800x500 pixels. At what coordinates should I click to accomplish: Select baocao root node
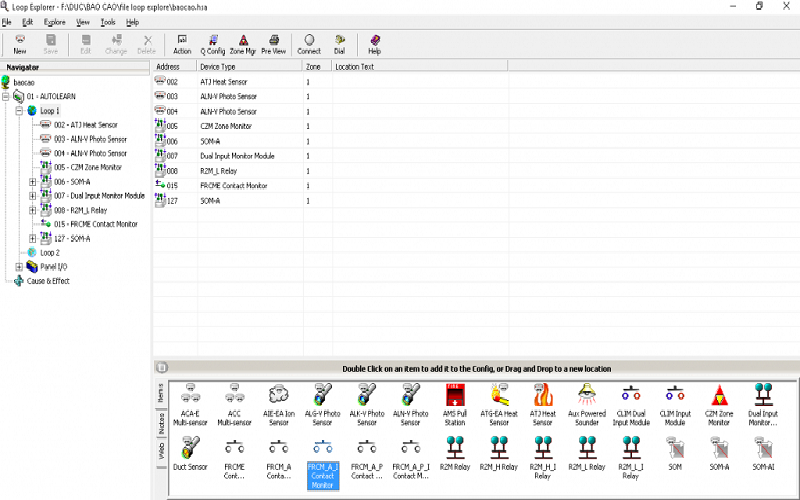24,83
